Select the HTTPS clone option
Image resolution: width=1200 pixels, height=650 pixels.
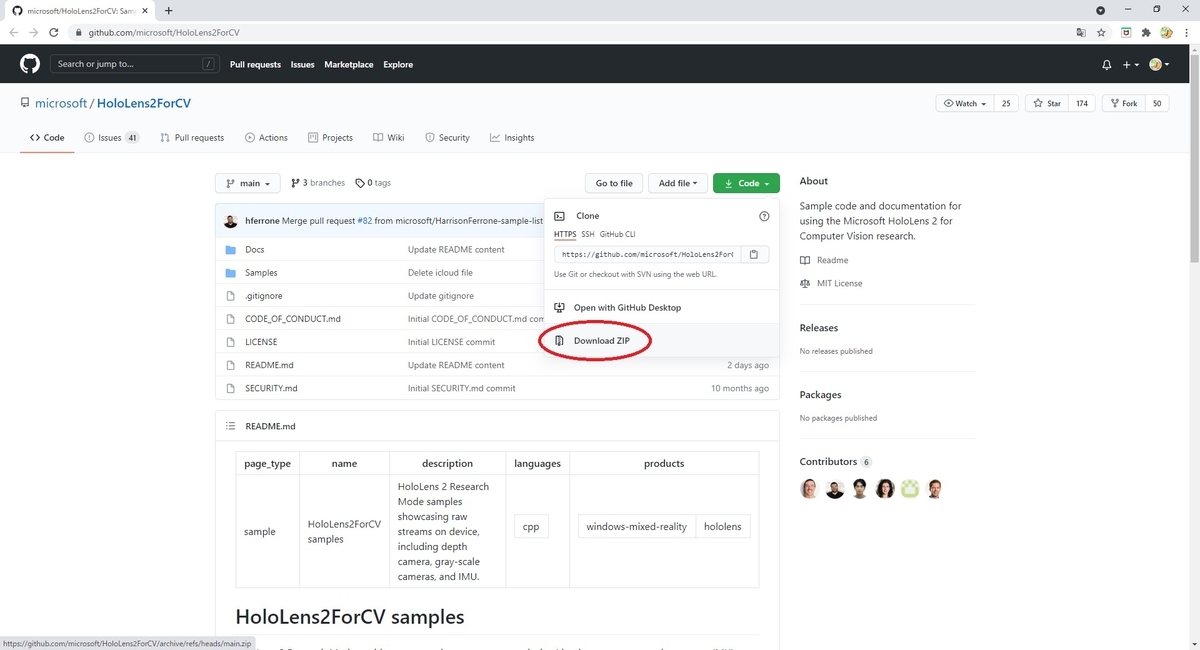point(565,234)
